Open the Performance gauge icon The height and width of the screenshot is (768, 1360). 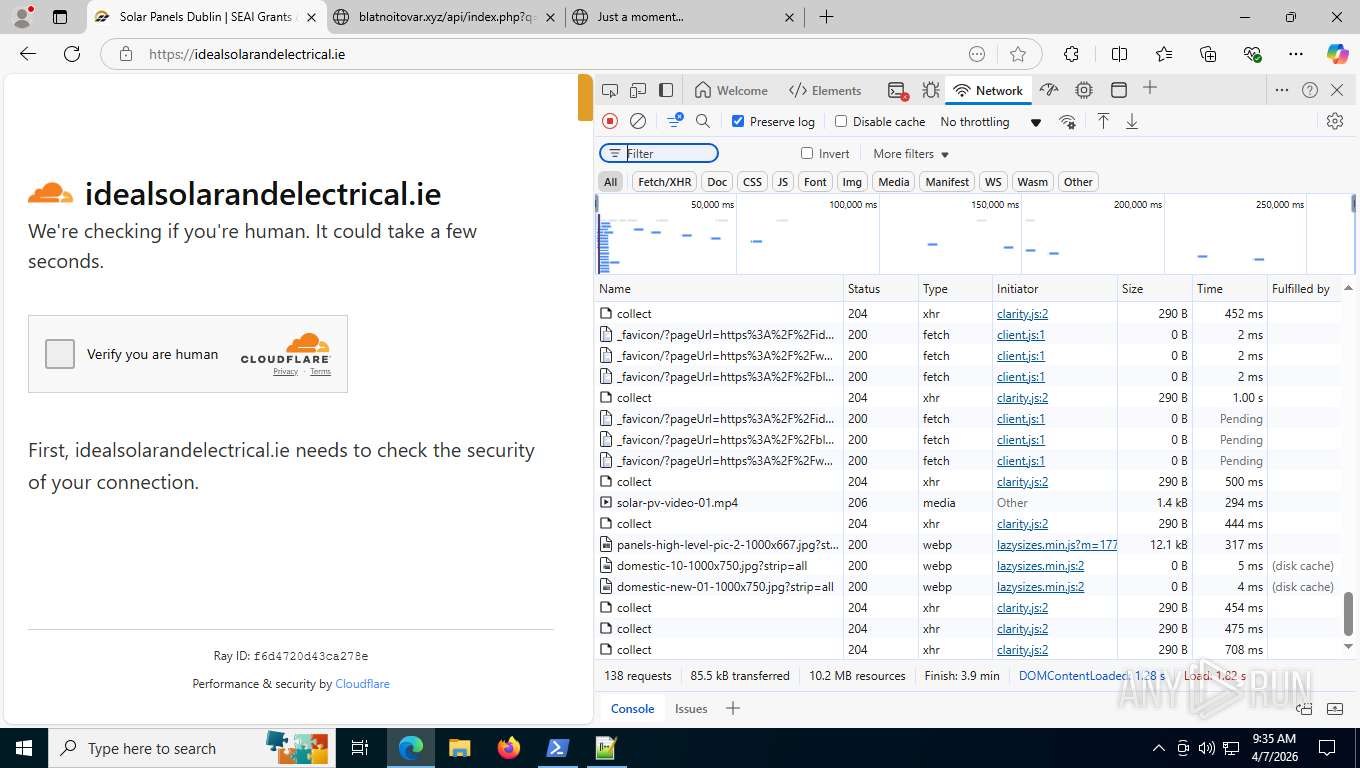[x=1049, y=90]
